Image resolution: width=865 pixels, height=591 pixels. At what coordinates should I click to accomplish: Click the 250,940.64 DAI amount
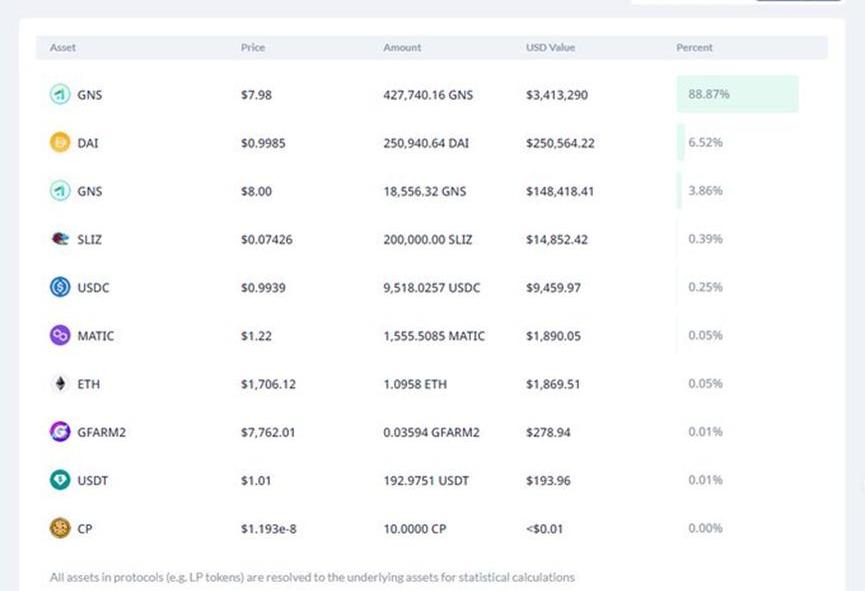[x=426, y=143]
